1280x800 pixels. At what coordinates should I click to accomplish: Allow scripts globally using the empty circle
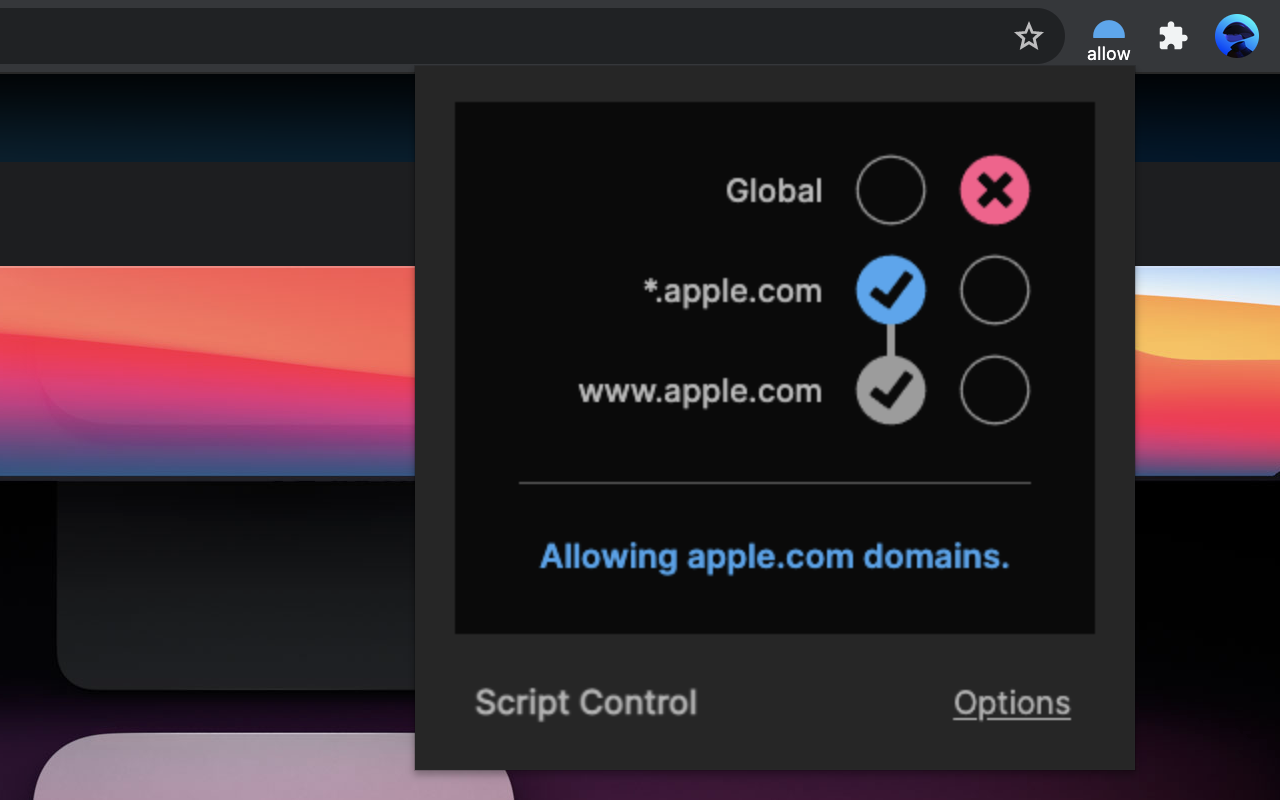890,190
